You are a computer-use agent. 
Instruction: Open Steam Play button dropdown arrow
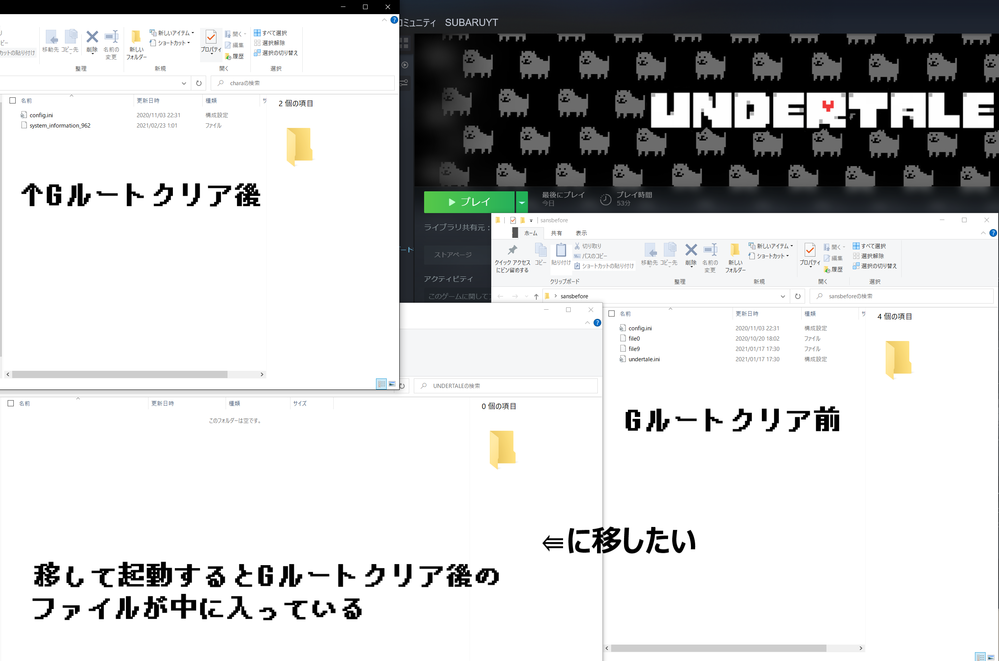pyautogui.click(x=522, y=202)
